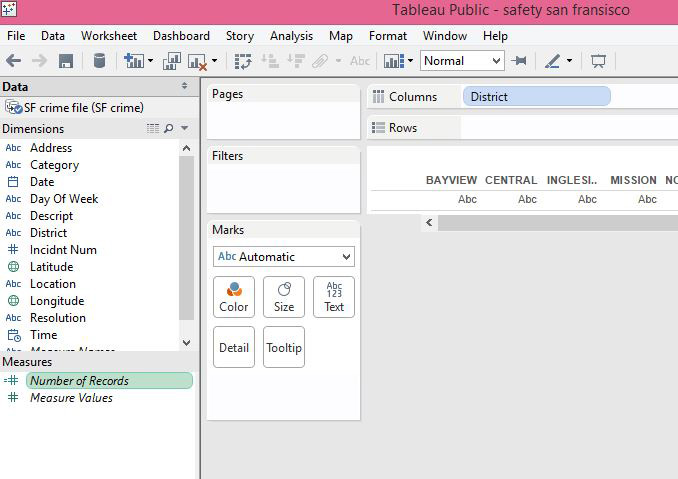Open the Format menu
Screen dimensions: 678x479
(388, 36)
